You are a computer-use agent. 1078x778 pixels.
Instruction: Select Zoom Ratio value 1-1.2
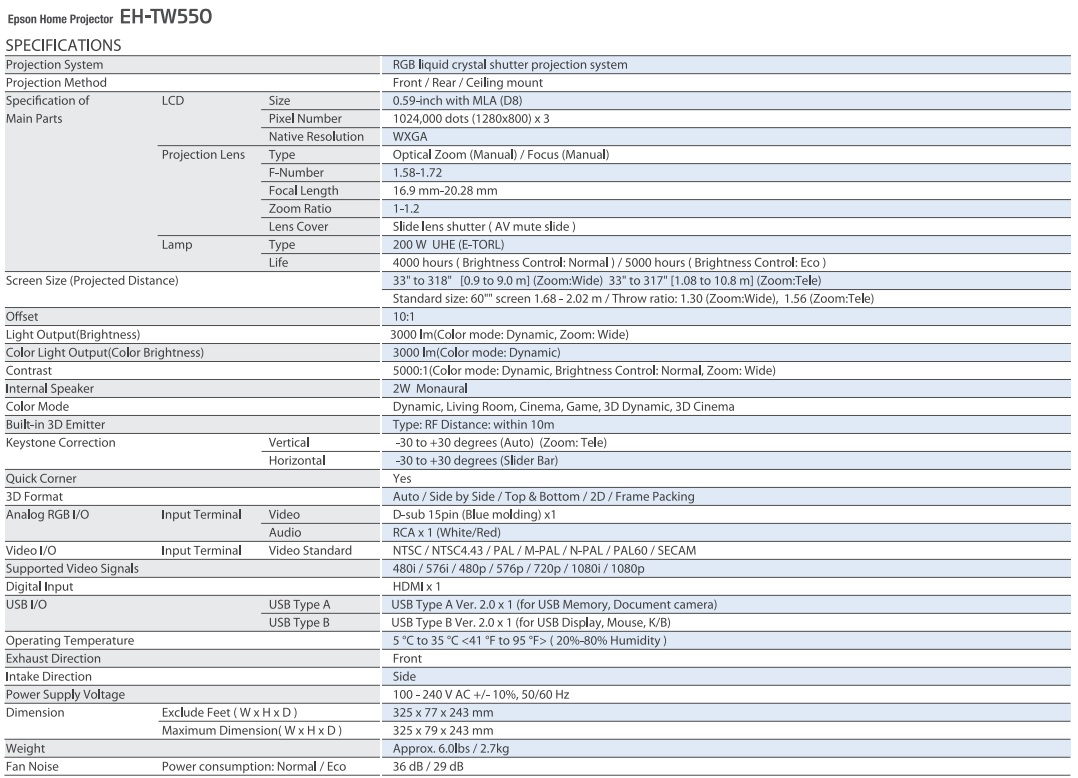(406, 208)
